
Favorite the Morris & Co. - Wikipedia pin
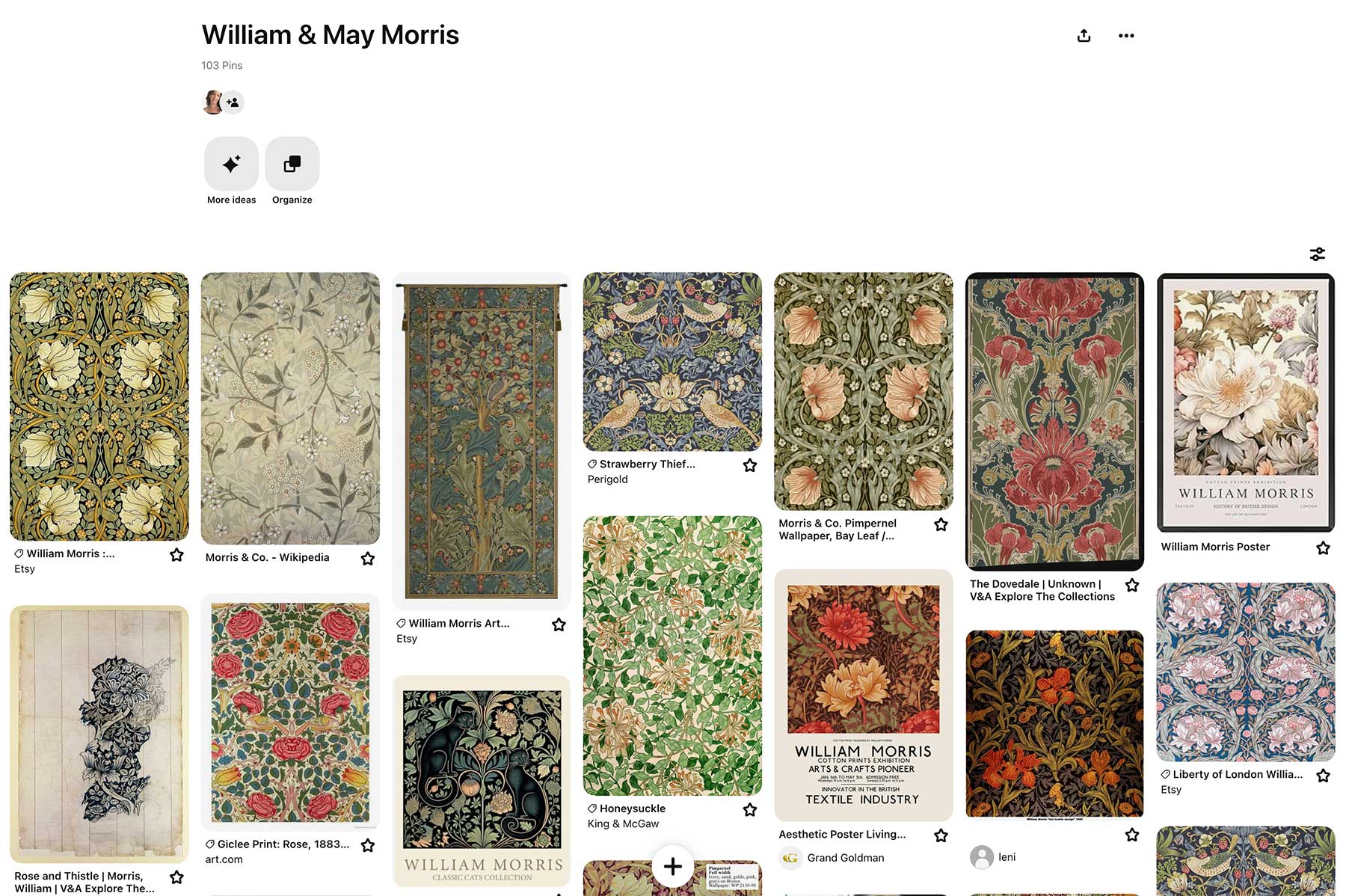368,559
